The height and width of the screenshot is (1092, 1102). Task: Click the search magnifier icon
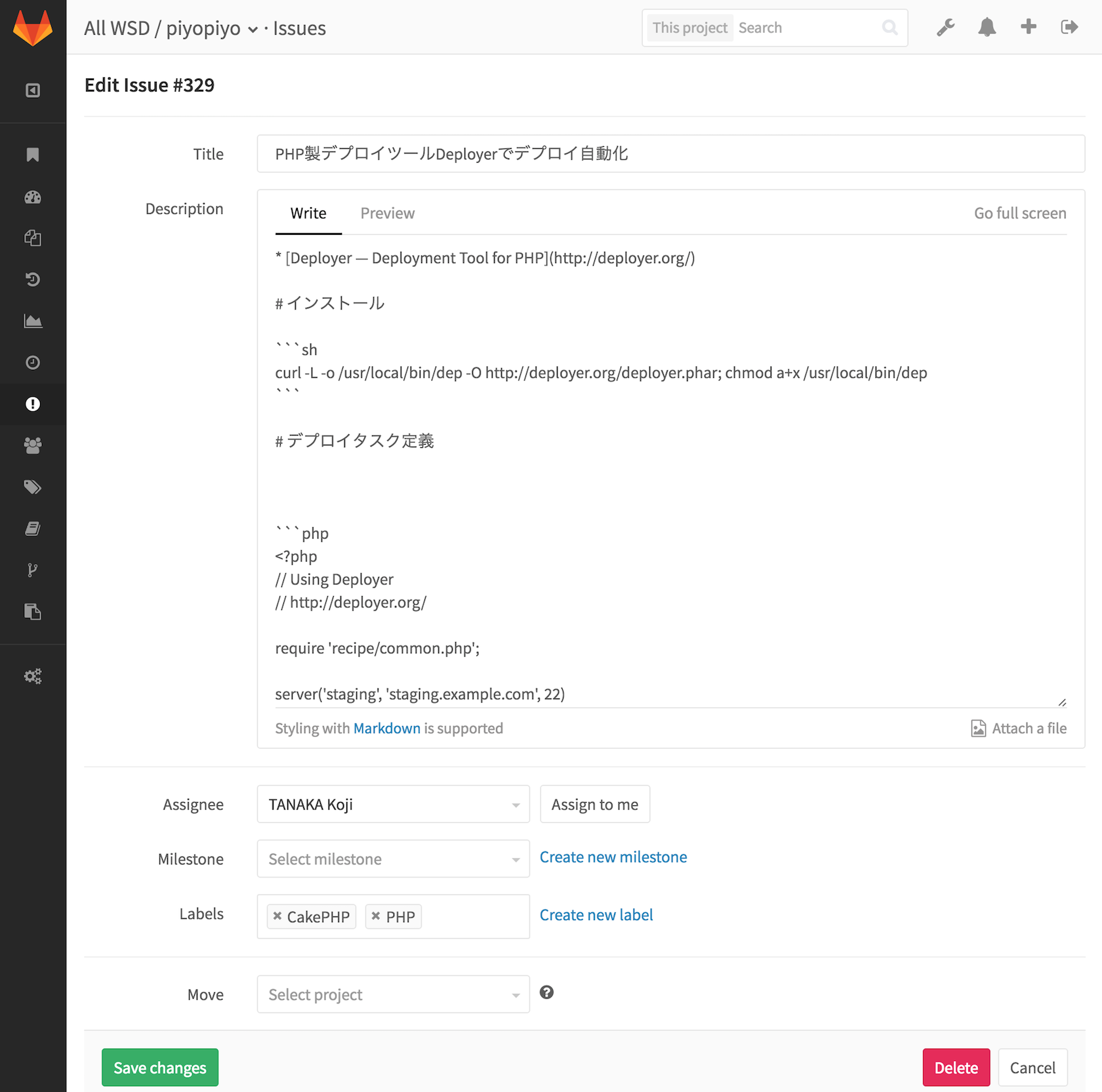point(889,28)
